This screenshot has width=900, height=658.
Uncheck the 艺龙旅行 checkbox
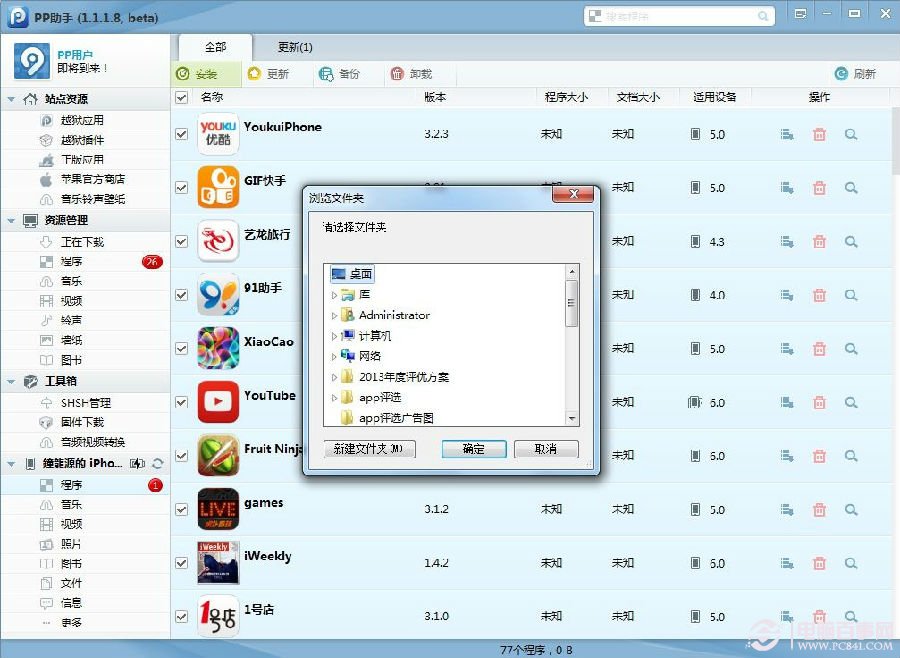(x=181, y=241)
